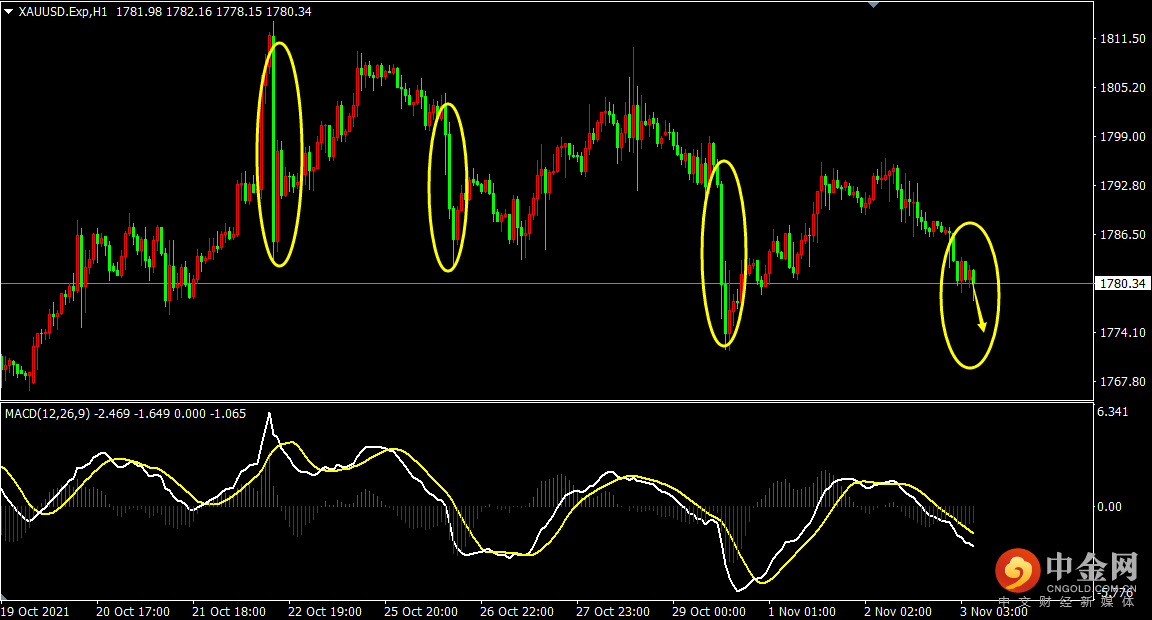1152x620 pixels.
Task: Click the 6.341 MACD scale value
Action: [1112, 412]
